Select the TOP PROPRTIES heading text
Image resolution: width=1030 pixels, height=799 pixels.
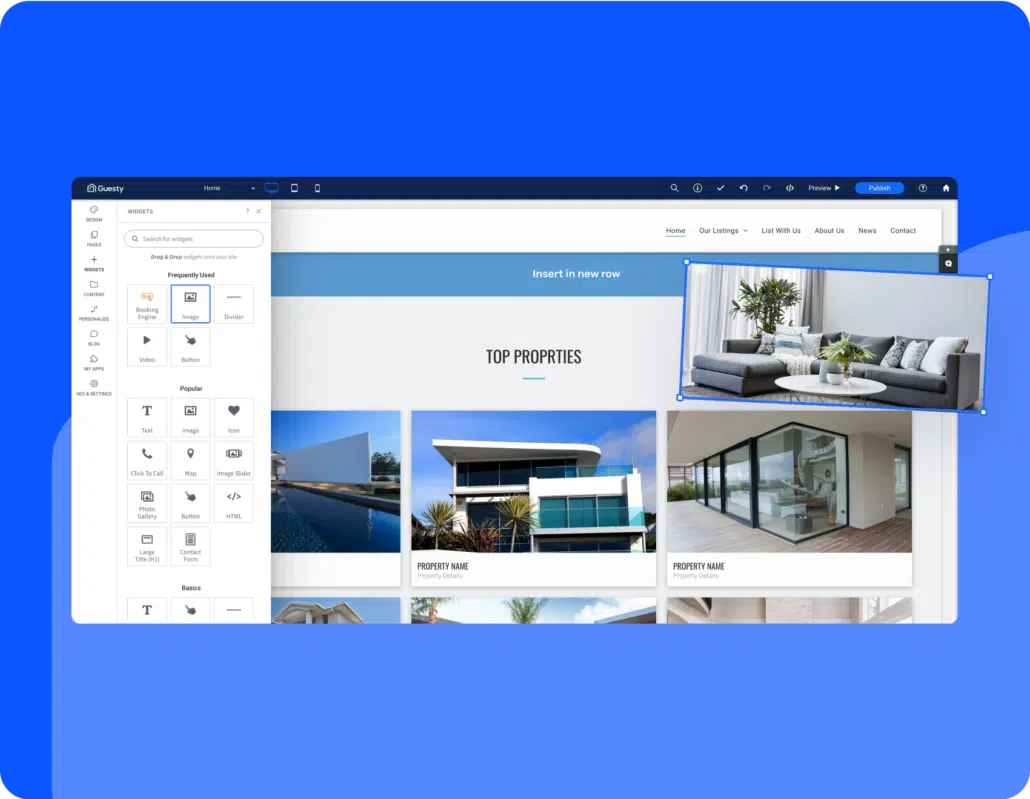[533, 357]
